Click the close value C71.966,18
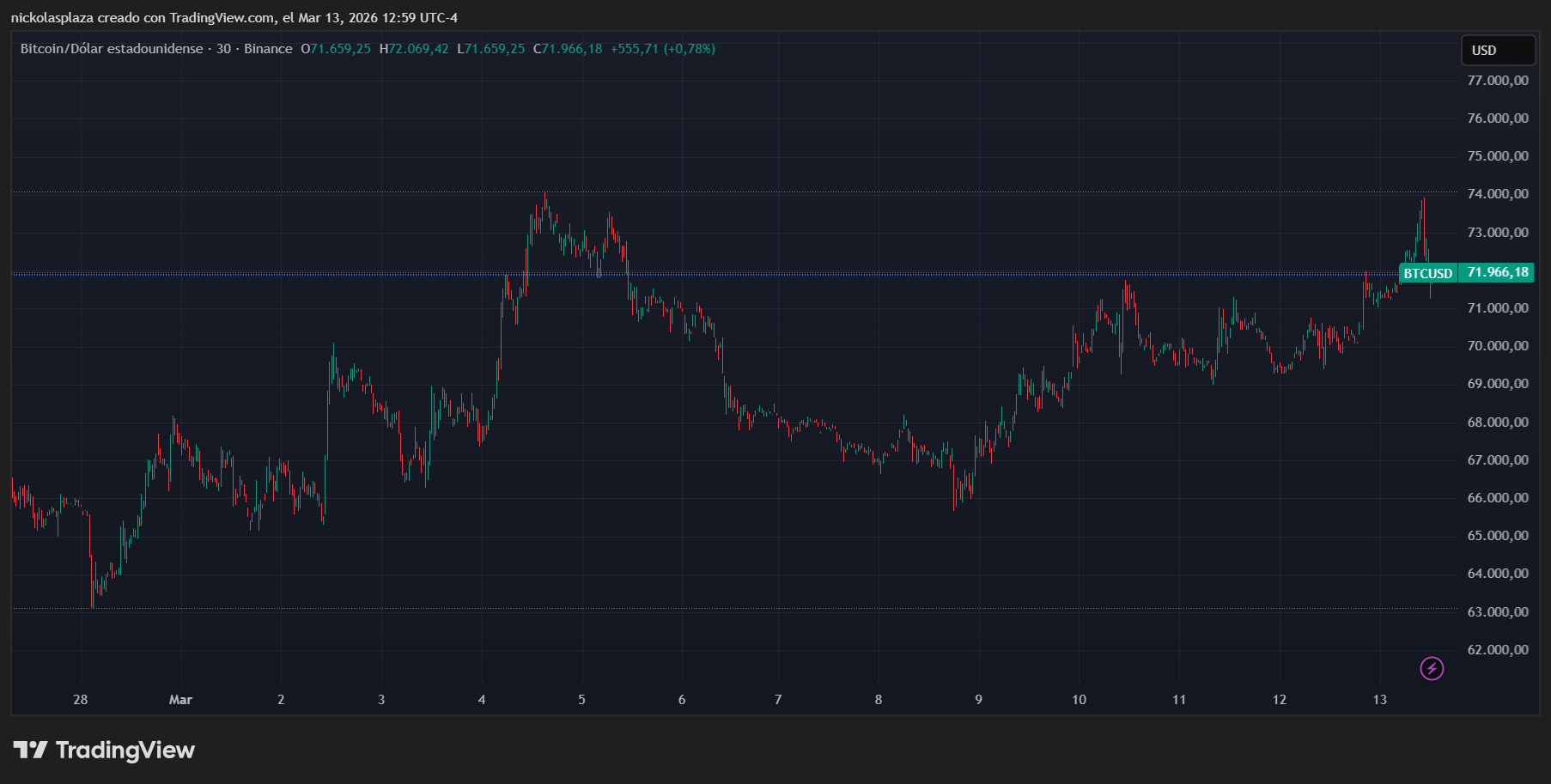The width and height of the screenshot is (1551, 784). 568,49
